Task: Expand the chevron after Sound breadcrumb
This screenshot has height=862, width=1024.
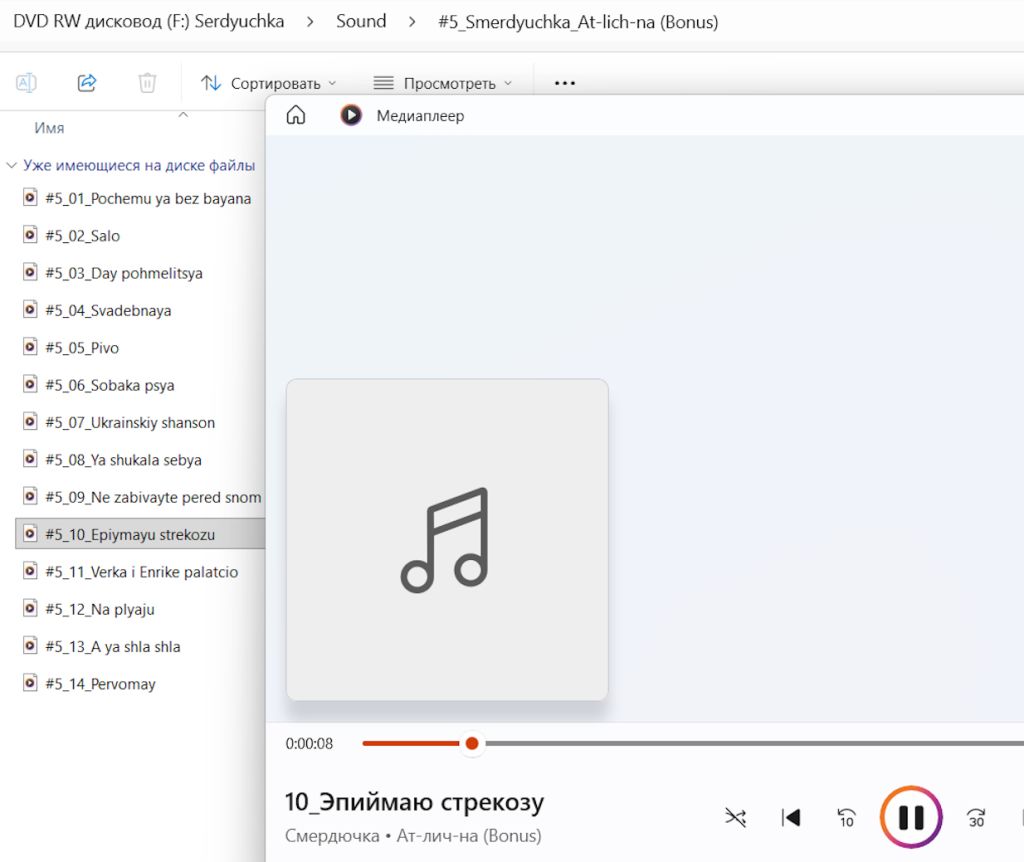Action: [412, 22]
